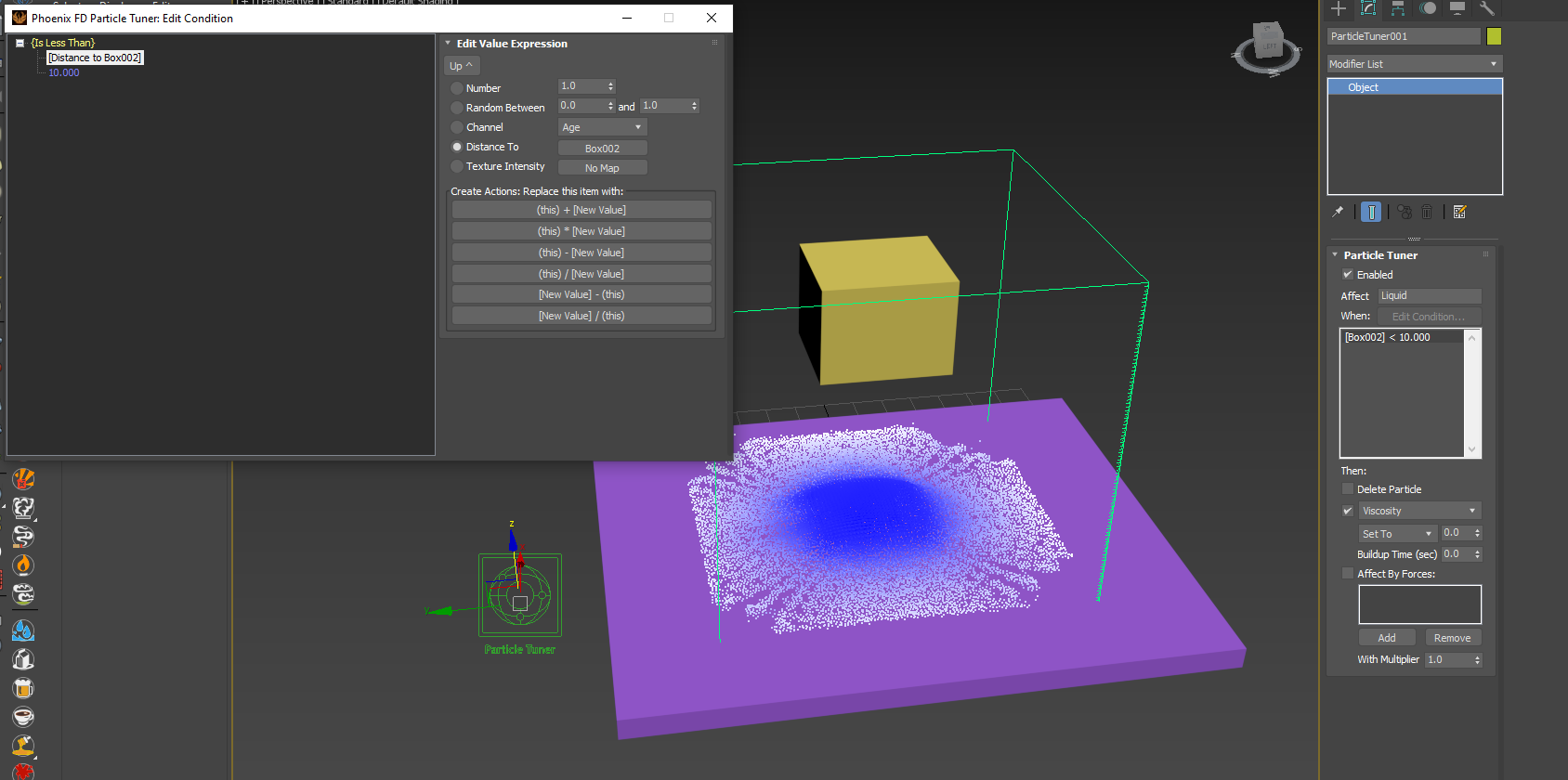Open the Channel Age dropdown
Viewport: 1568px width, 780px height.
tap(602, 127)
